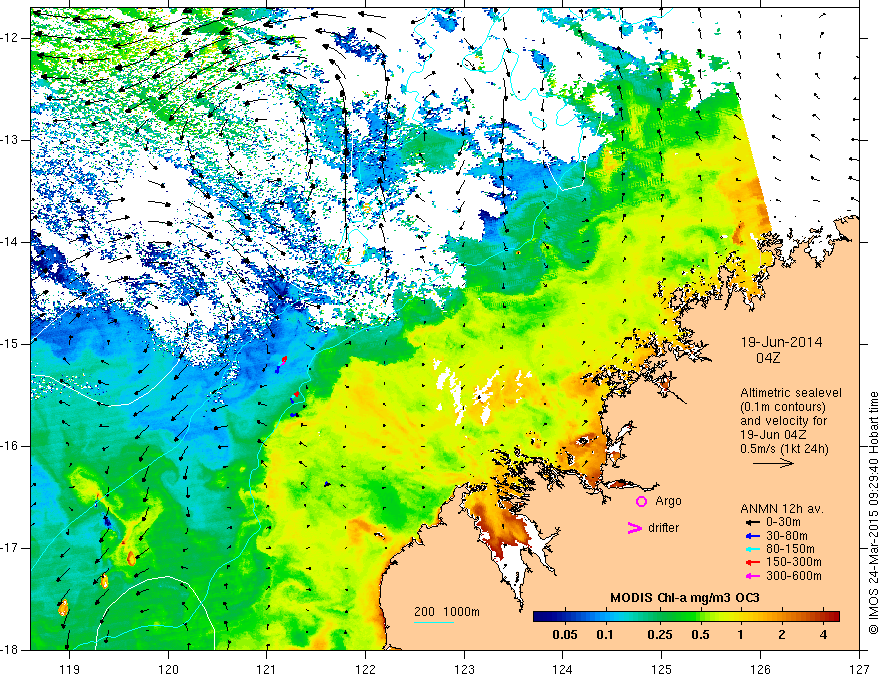Select the cyan 80-150m legend arrow

point(752,549)
